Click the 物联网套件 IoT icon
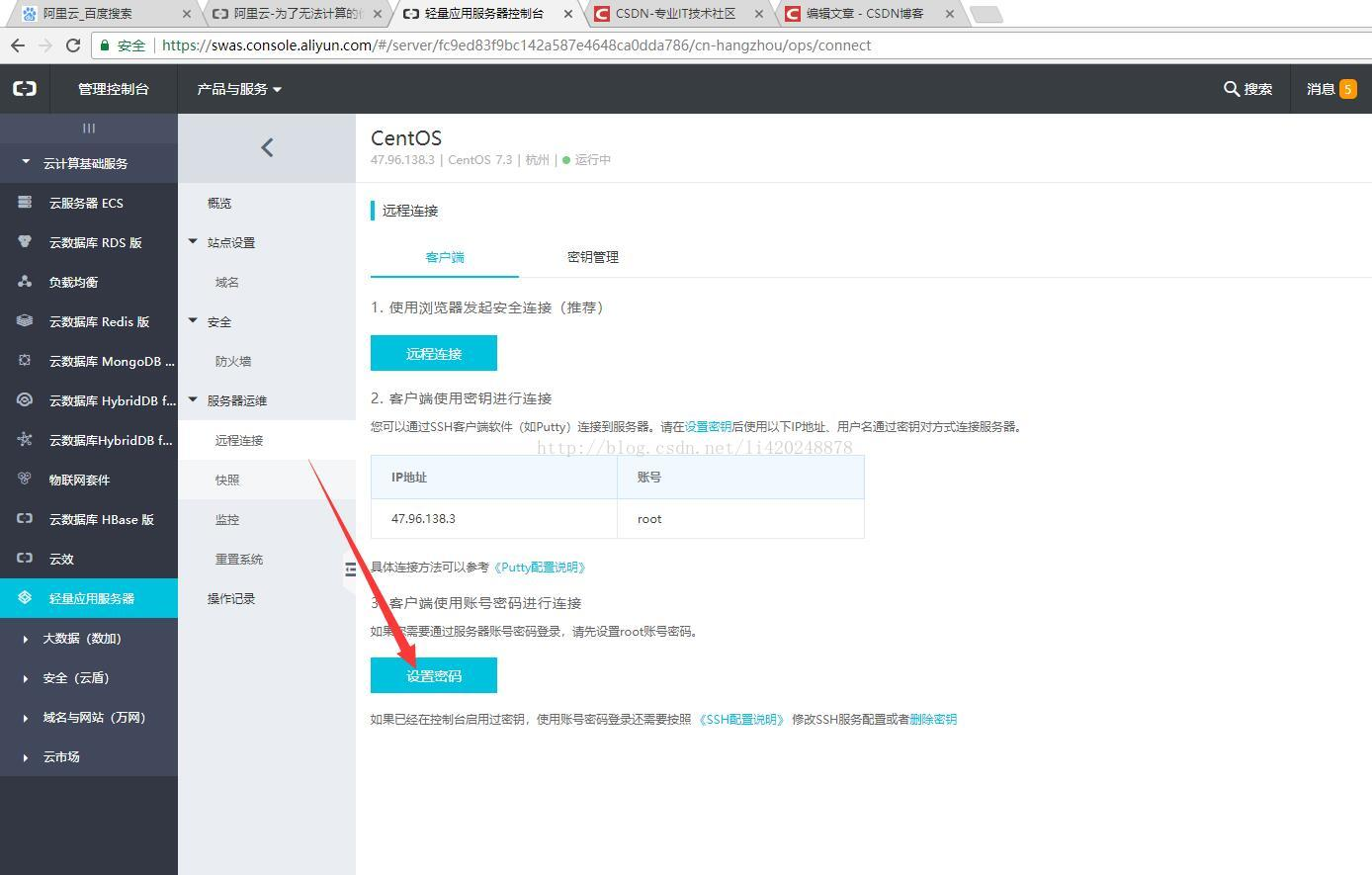 click(x=25, y=480)
